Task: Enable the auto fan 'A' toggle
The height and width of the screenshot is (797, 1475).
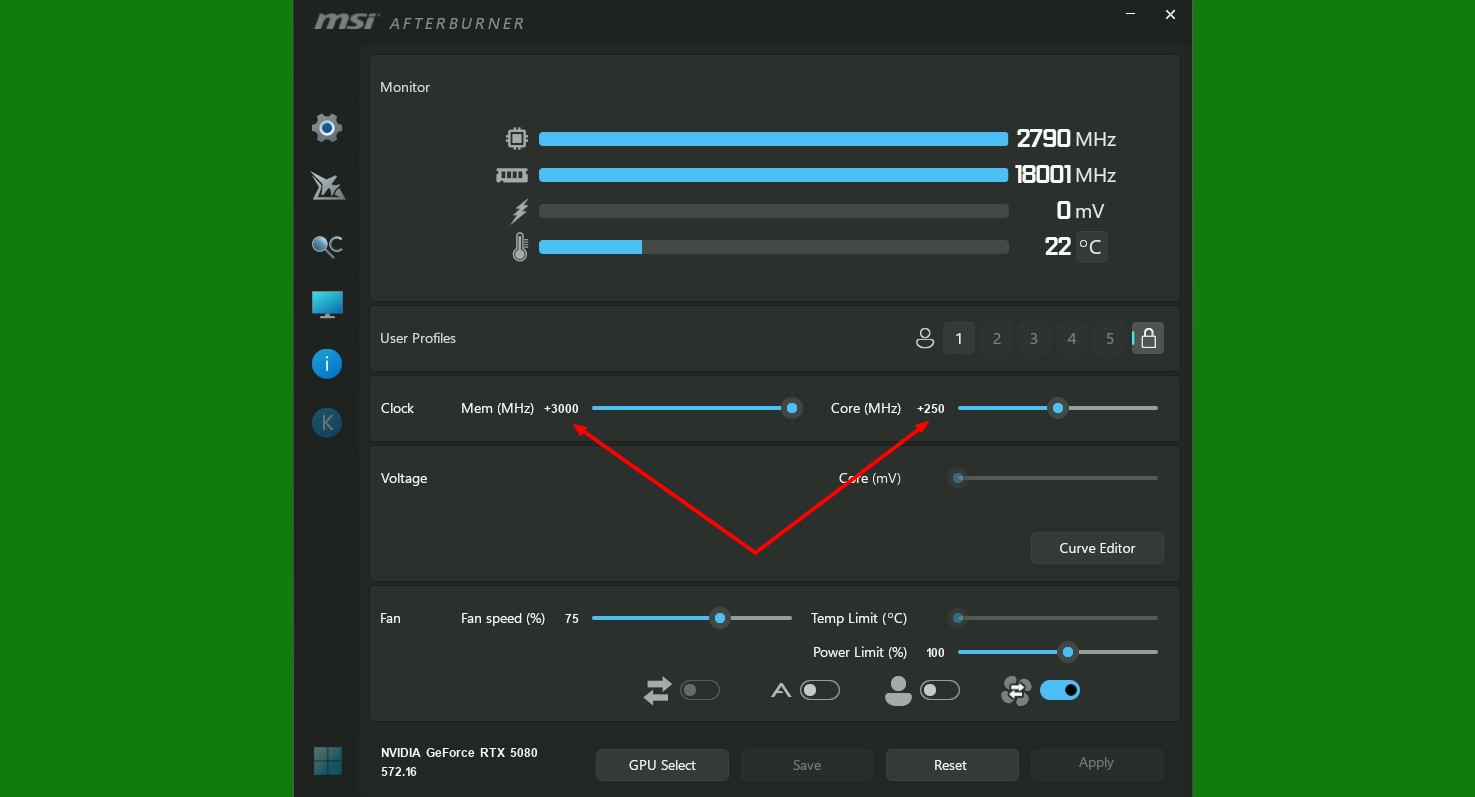Action: [x=820, y=690]
